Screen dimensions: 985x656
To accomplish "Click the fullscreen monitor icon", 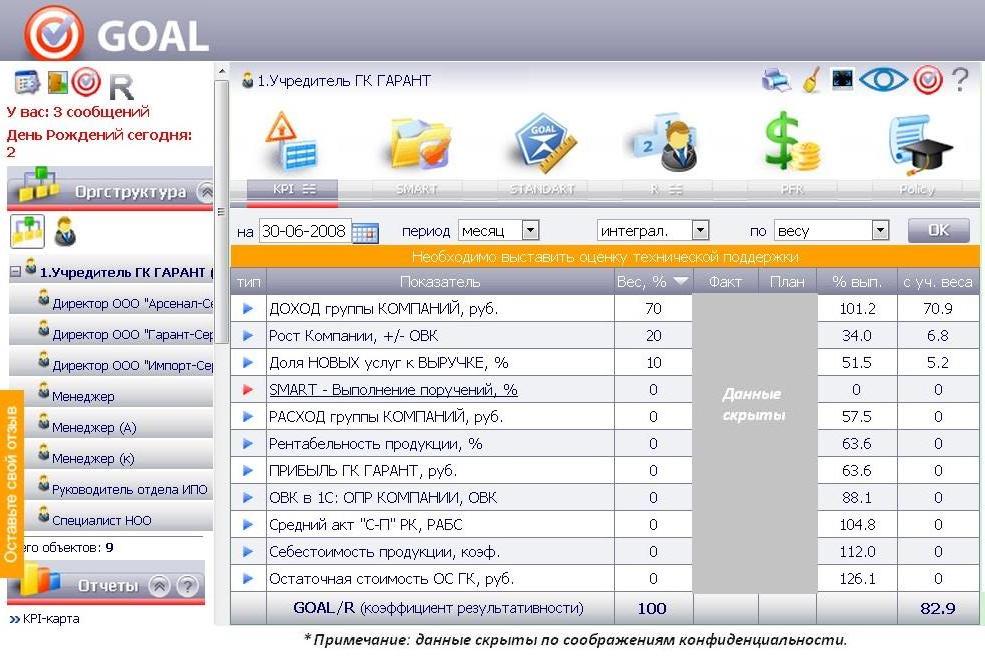I will click(x=842, y=79).
